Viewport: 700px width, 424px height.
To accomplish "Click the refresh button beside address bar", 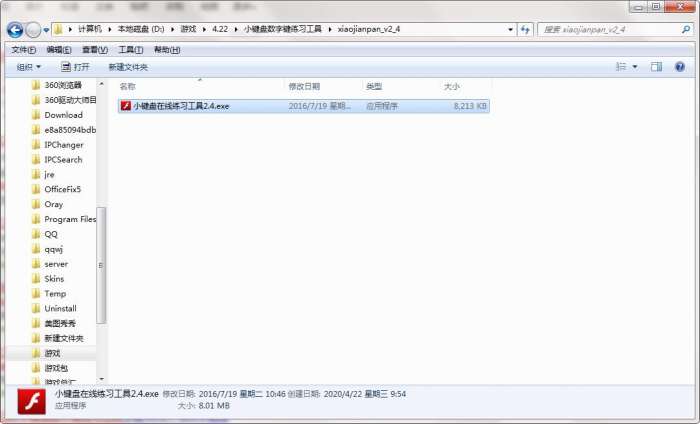I will click(x=525, y=29).
